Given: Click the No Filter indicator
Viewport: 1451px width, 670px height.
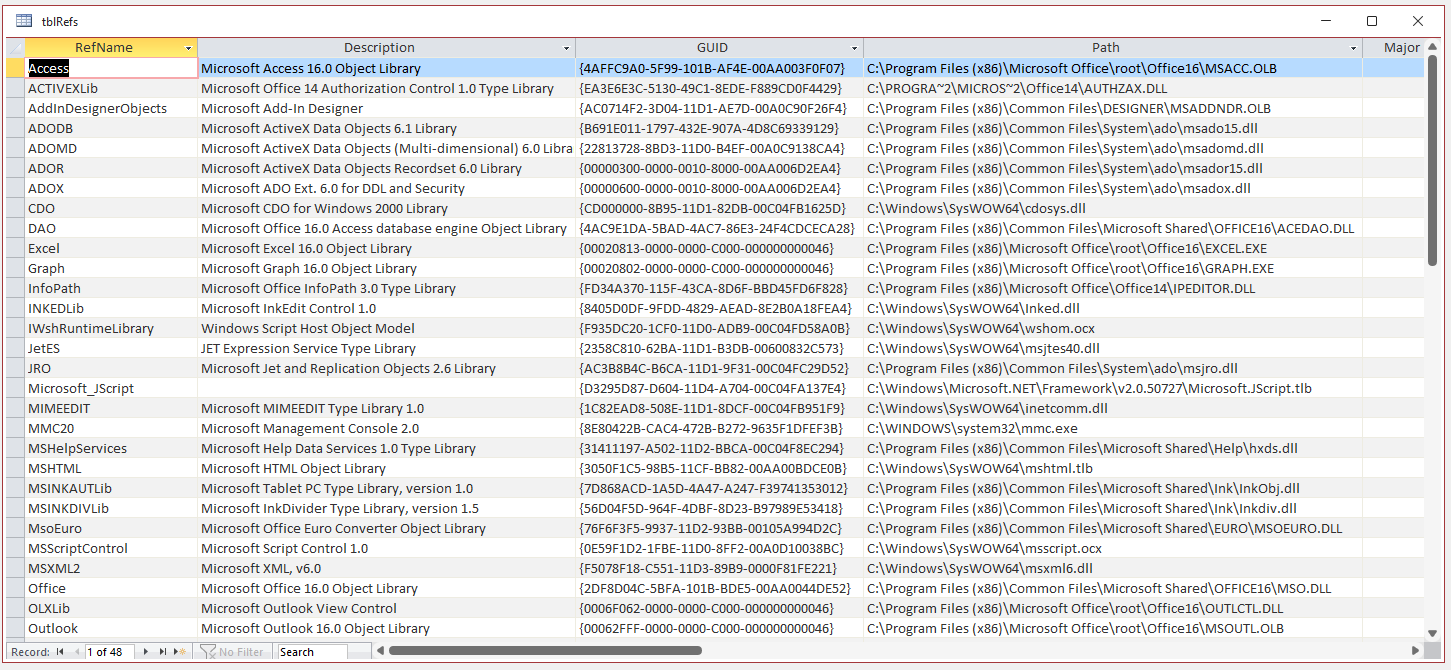Looking at the screenshot, I should (x=233, y=652).
